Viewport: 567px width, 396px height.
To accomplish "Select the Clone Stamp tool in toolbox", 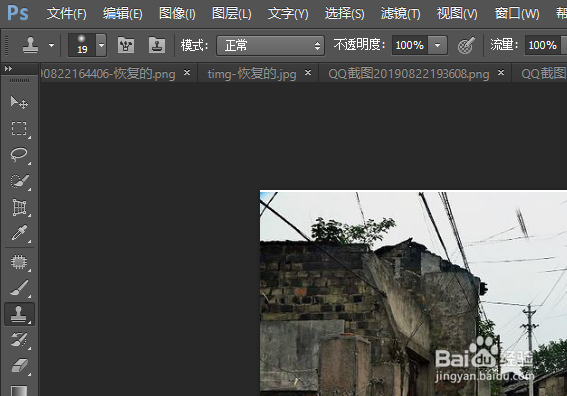I will click(19, 314).
